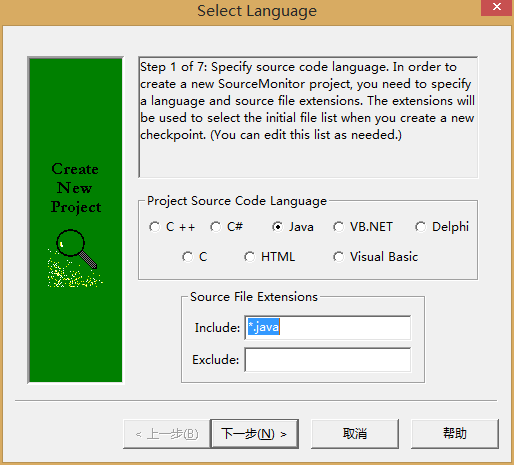Click the disabled 上一步(B) back button
Image resolution: width=514 pixels, height=465 pixels.
tap(167, 434)
